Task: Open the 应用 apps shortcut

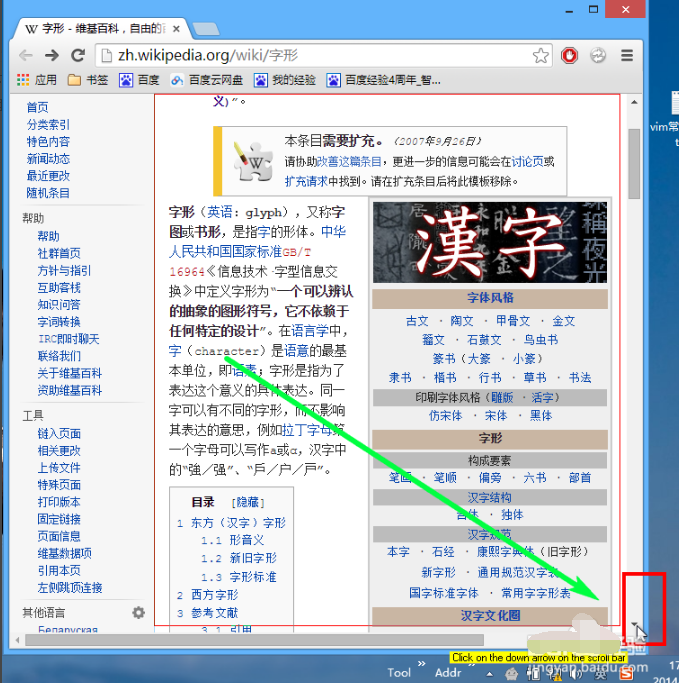Action: tap(37, 80)
